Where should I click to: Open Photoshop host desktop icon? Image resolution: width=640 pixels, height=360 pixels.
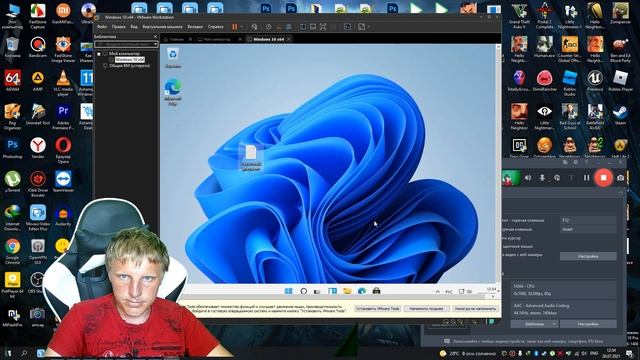click(x=12, y=148)
